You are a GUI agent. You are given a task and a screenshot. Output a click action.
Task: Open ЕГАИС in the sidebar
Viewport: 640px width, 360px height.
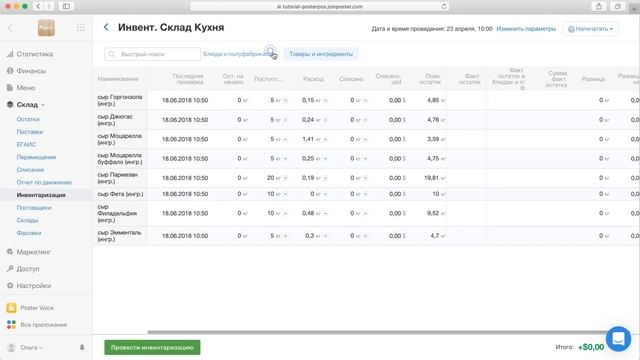[x=26, y=144]
